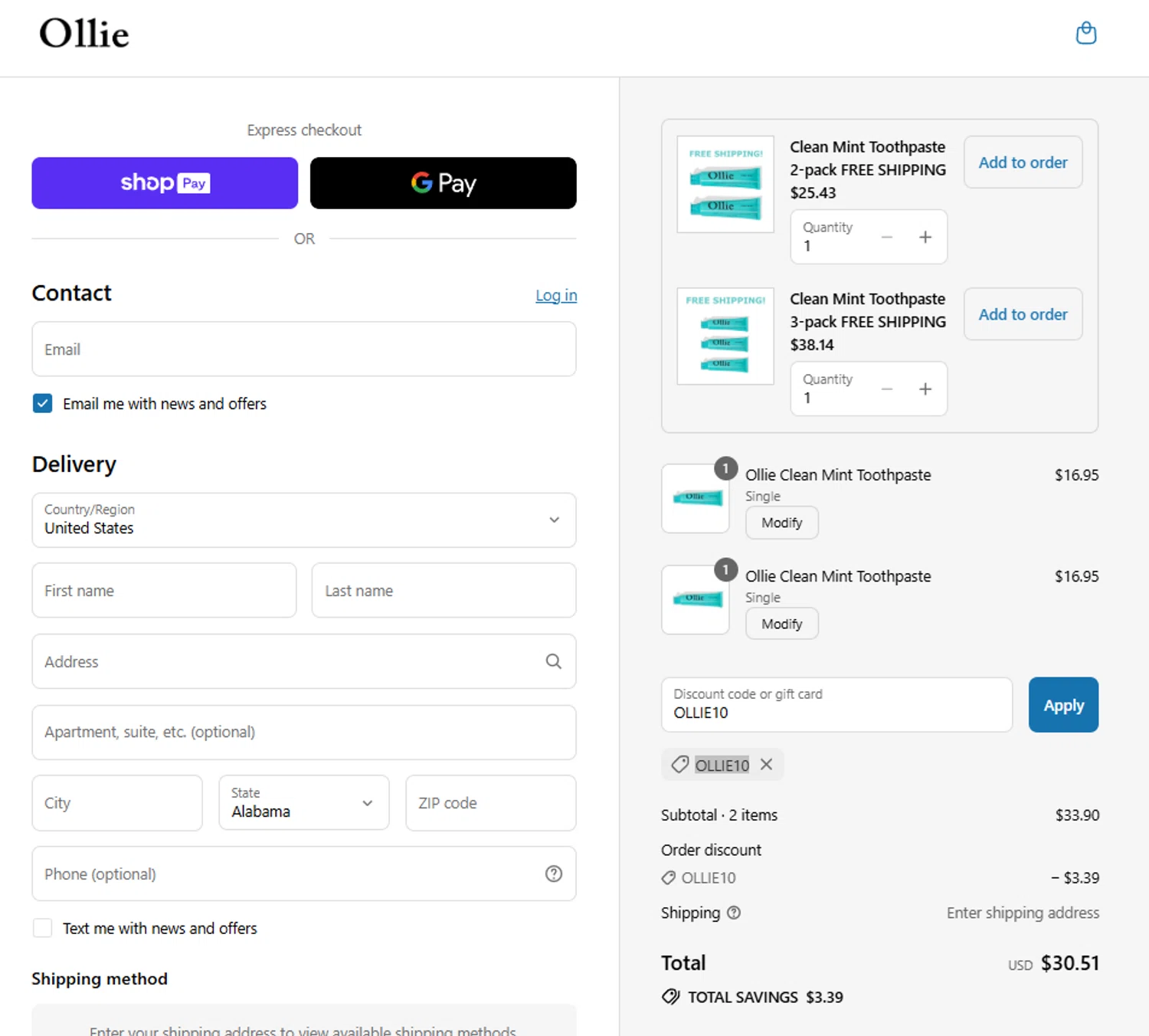This screenshot has height=1036, width=1149.
Task: Focus the City field
Action: [x=117, y=803]
